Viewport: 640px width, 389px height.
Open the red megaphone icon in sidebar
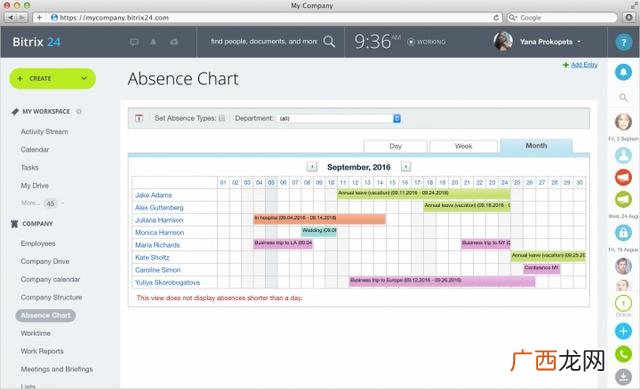[x=623, y=177]
